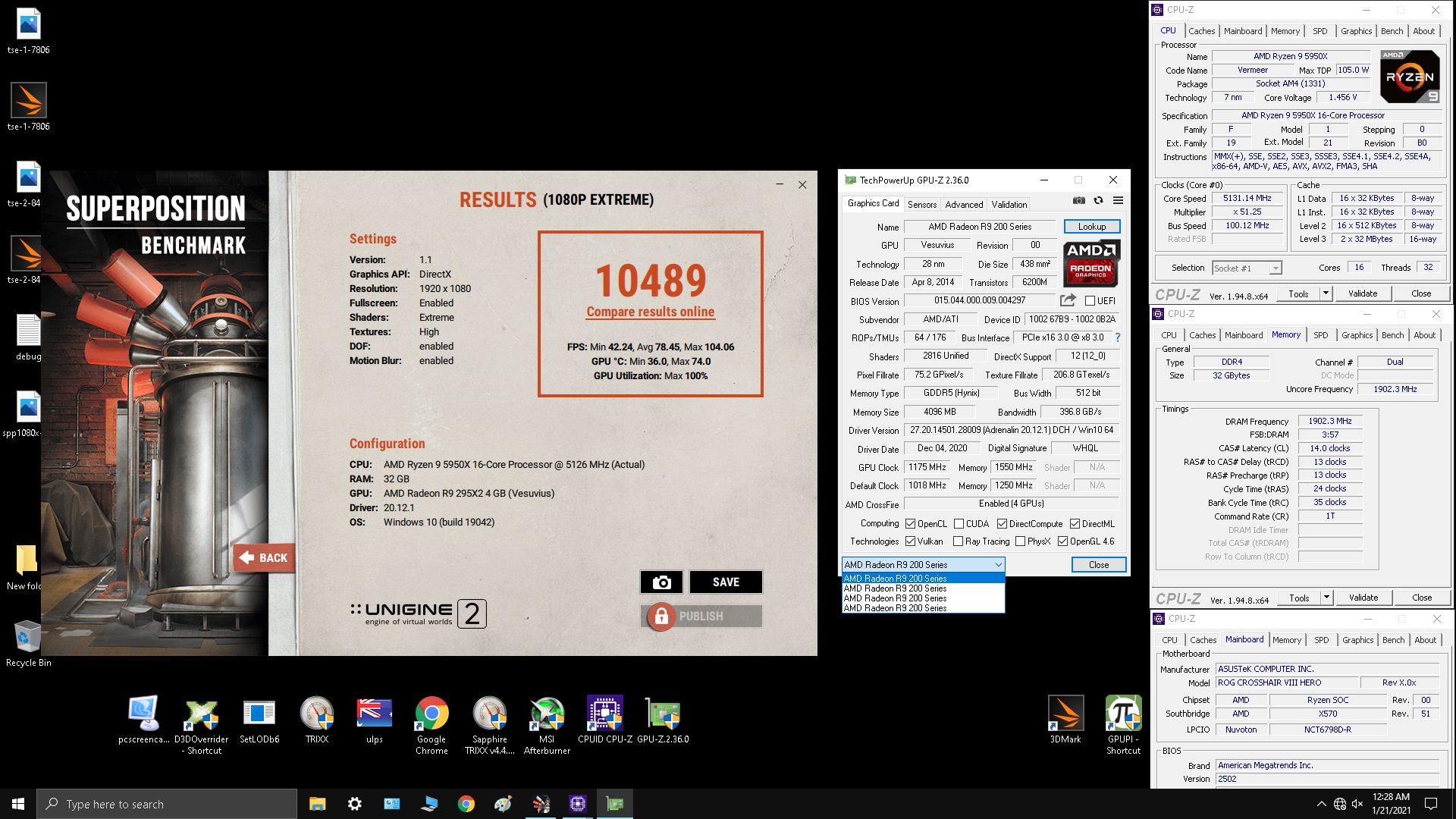Click the Bus Interface question mark
The image size is (1456, 819).
pos(1117,337)
